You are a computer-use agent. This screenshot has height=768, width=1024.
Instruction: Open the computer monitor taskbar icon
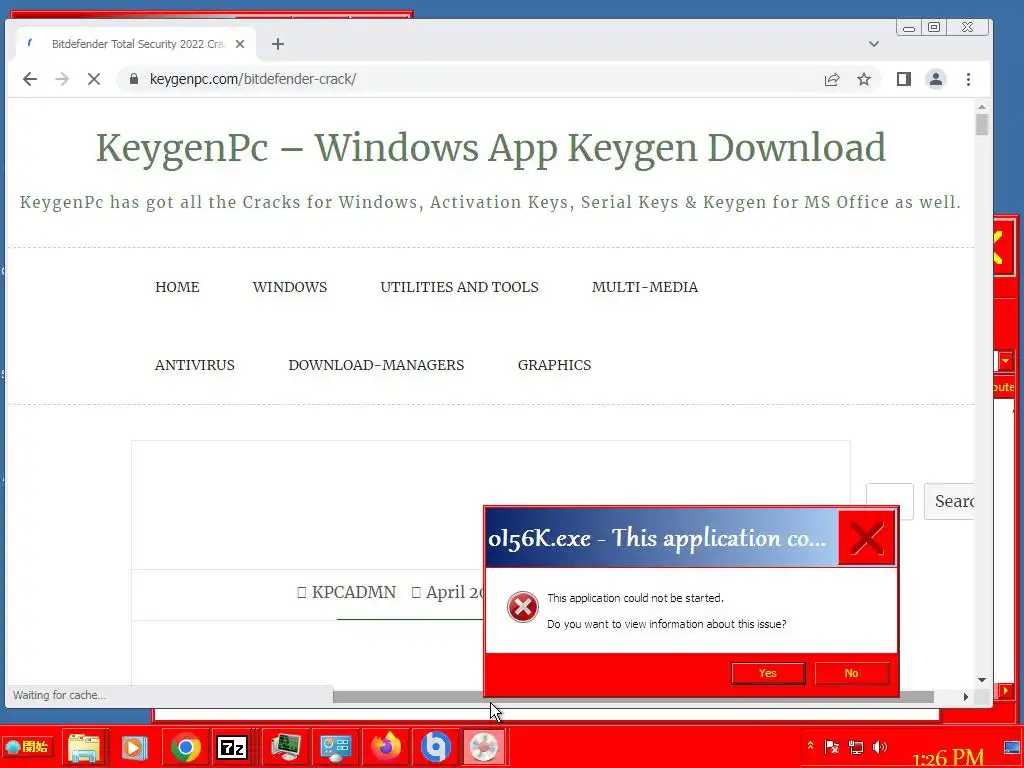click(x=285, y=747)
